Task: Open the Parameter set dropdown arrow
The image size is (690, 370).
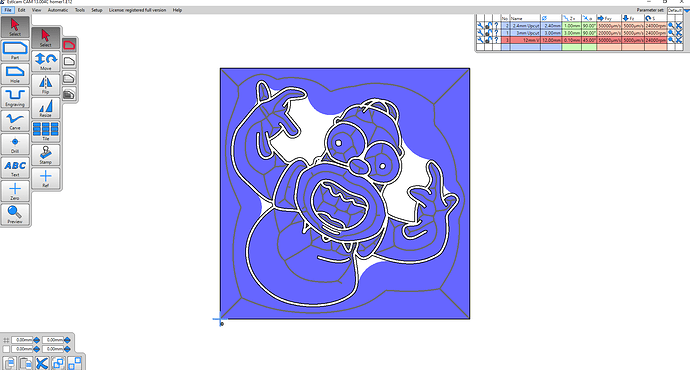Action: [686, 10]
